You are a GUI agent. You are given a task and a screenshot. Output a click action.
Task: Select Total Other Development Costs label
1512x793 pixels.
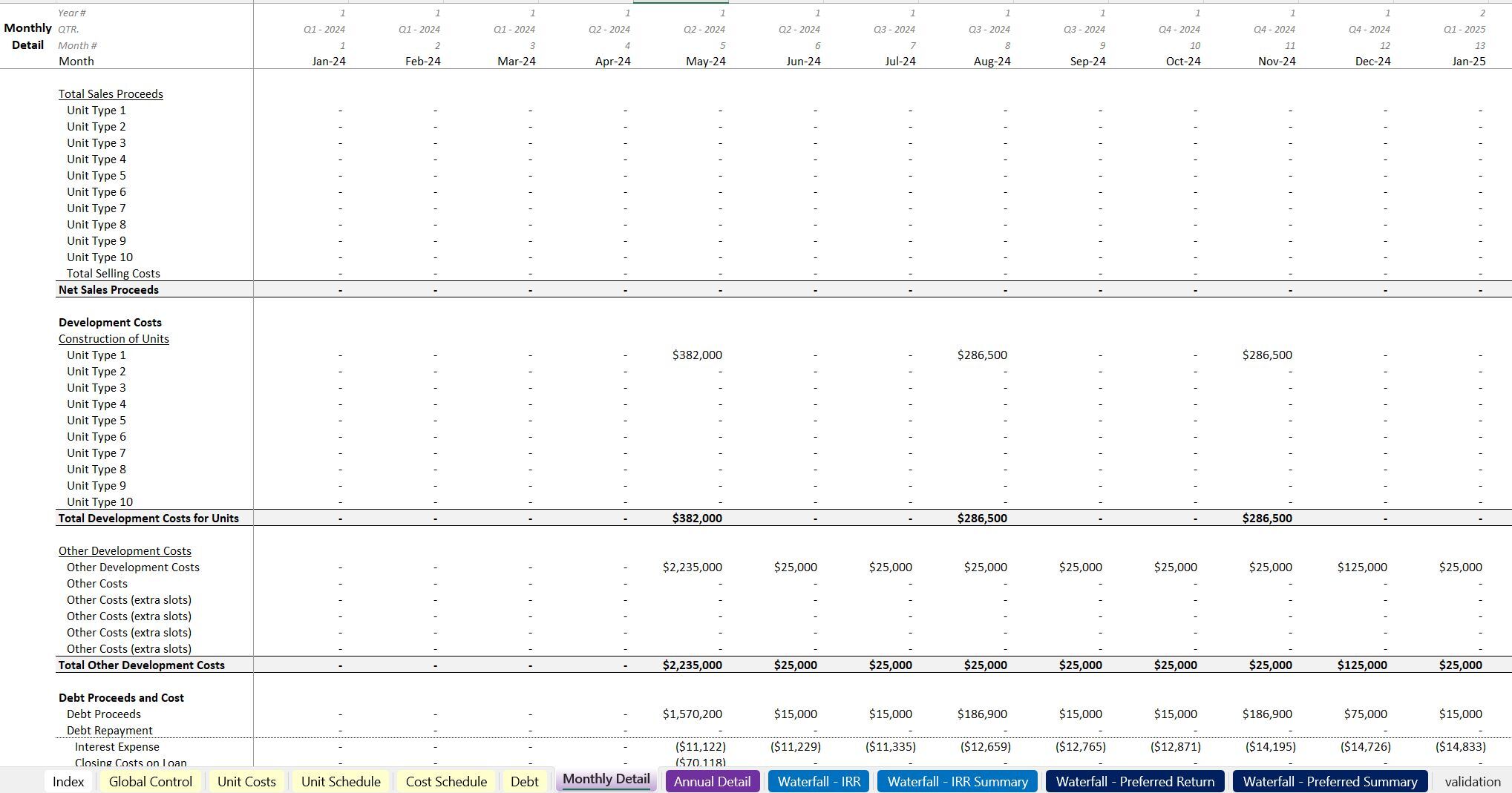coord(141,665)
